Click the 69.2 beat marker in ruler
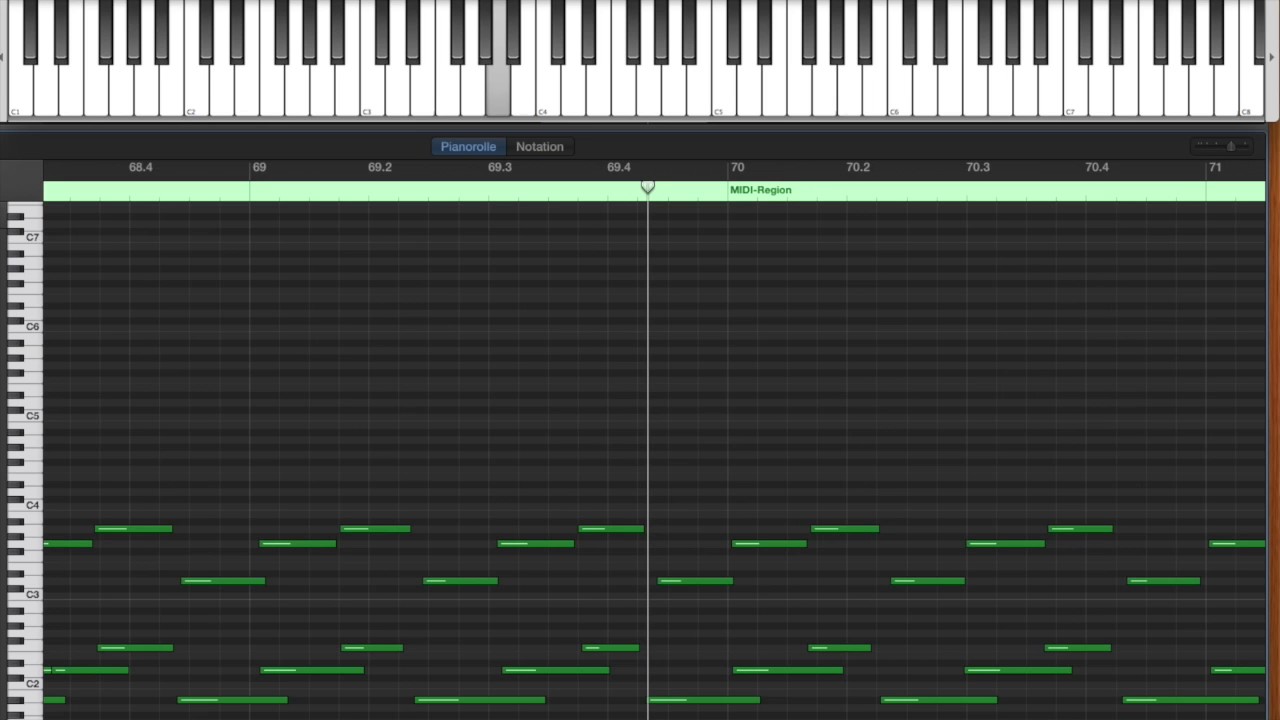The image size is (1280, 720). [x=380, y=167]
